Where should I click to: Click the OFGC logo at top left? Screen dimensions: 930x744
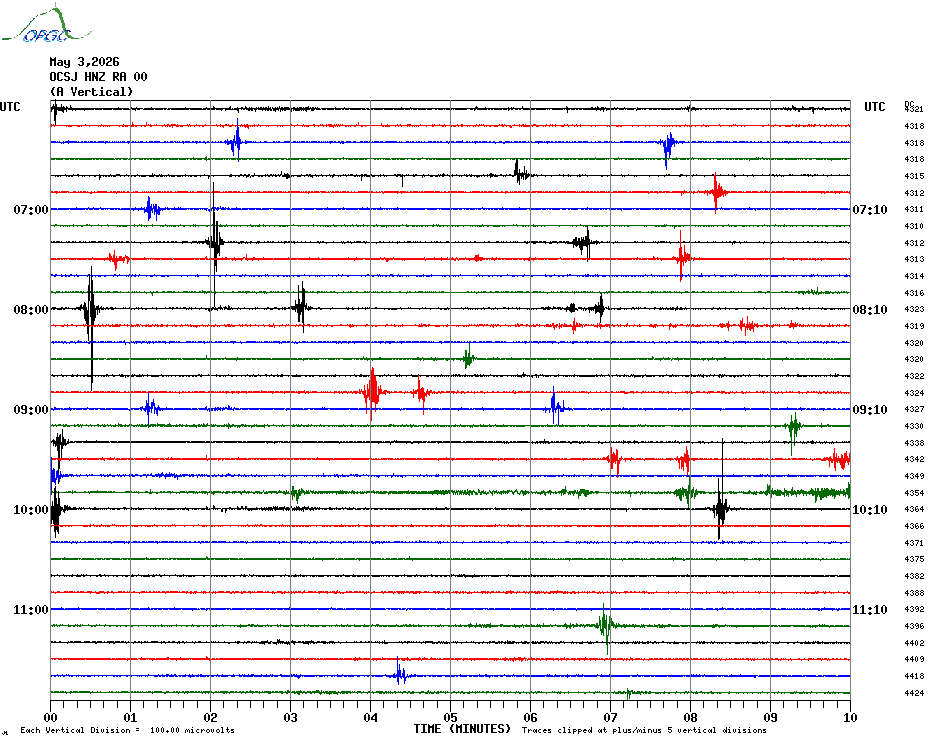46,24
